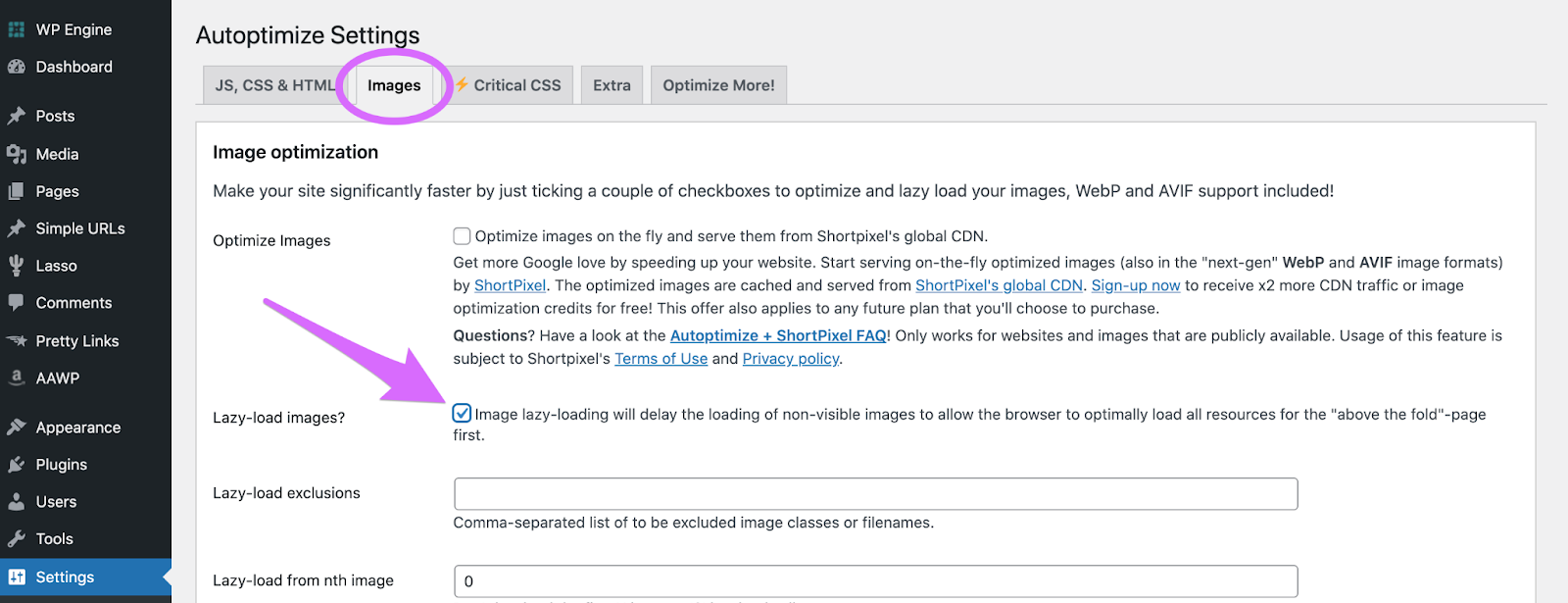Click the Media library icon

[17, 154]
